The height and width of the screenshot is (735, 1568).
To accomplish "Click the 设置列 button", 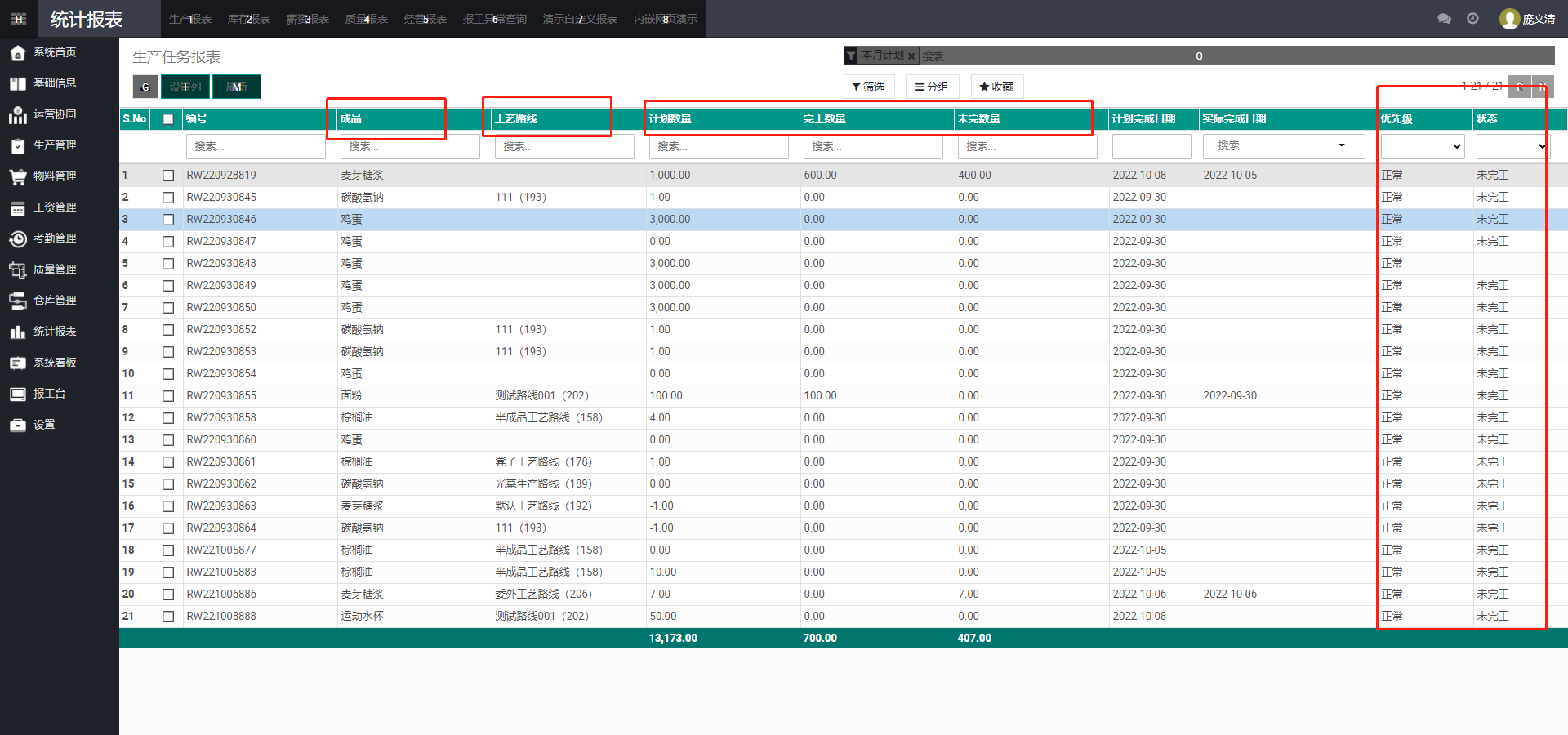I will [185, 87].
